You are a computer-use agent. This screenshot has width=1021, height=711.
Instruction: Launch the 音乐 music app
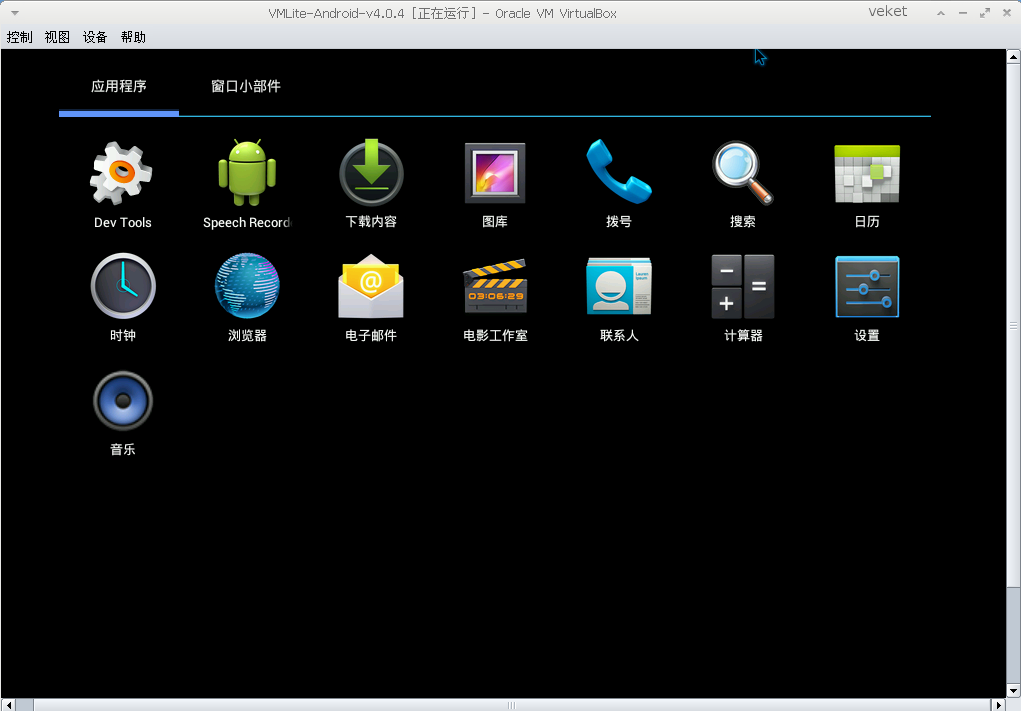[122, 413]
